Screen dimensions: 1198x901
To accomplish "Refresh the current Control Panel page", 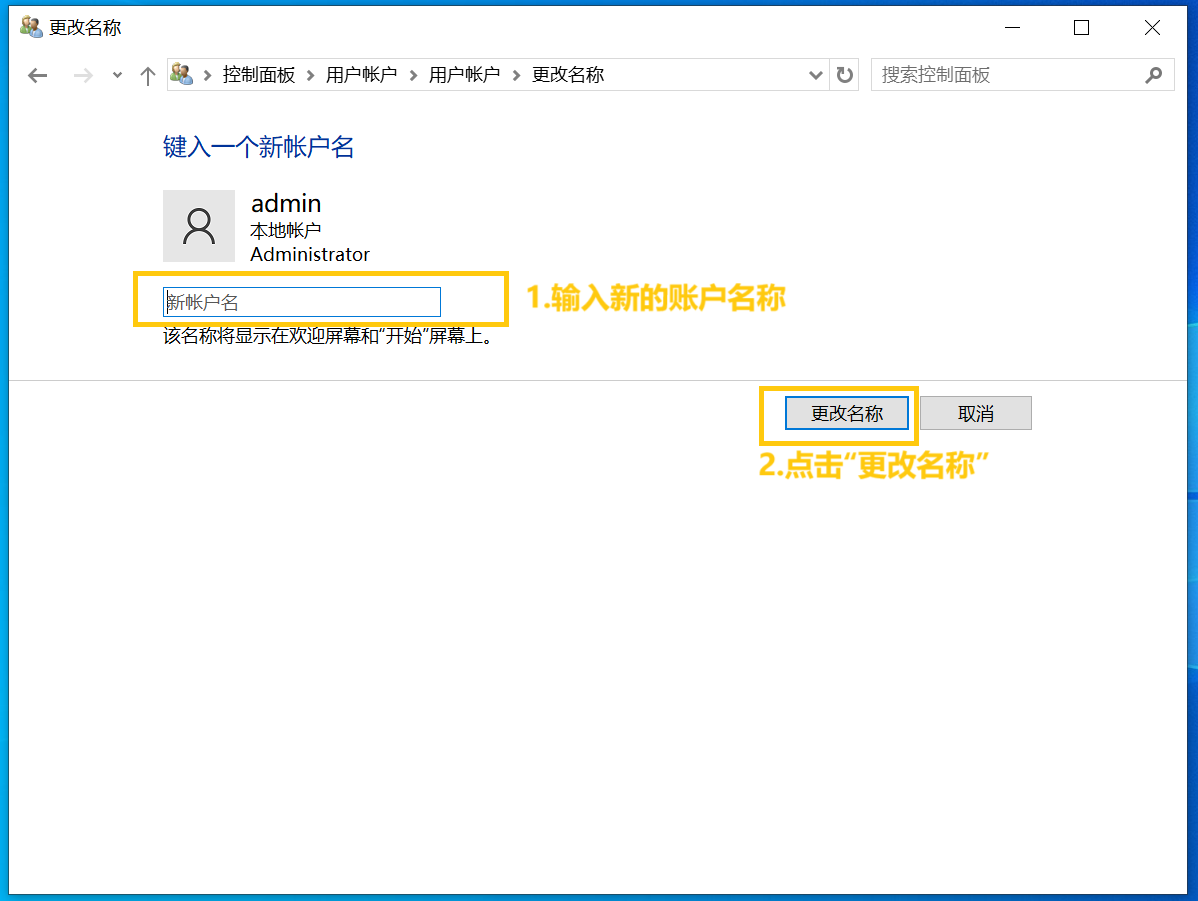I will point(843,75).
